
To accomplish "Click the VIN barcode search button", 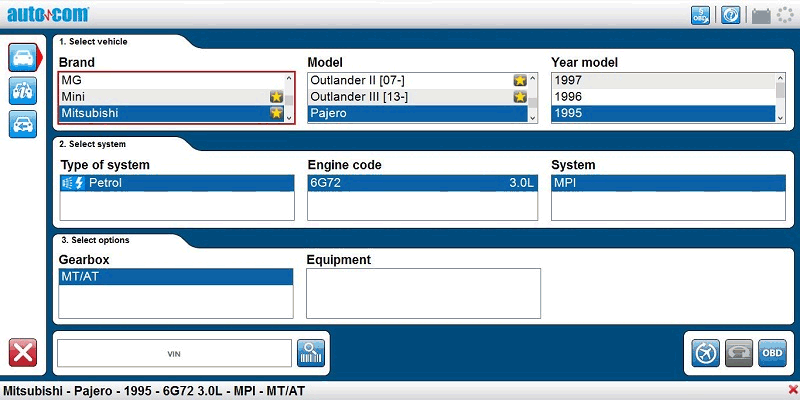I will pyautogui.click(x=311, y=353).
